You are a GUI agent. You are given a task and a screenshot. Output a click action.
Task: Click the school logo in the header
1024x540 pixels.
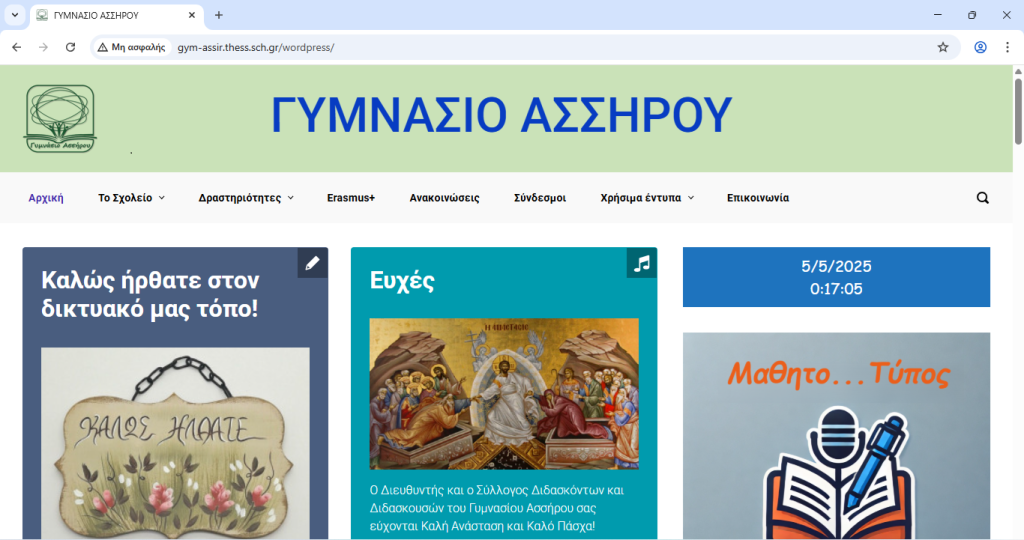pyautogui.click(x=60, y=118)
